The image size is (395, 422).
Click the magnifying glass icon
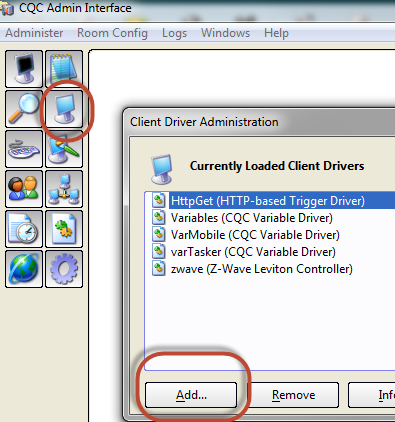(x=24, y=109)
